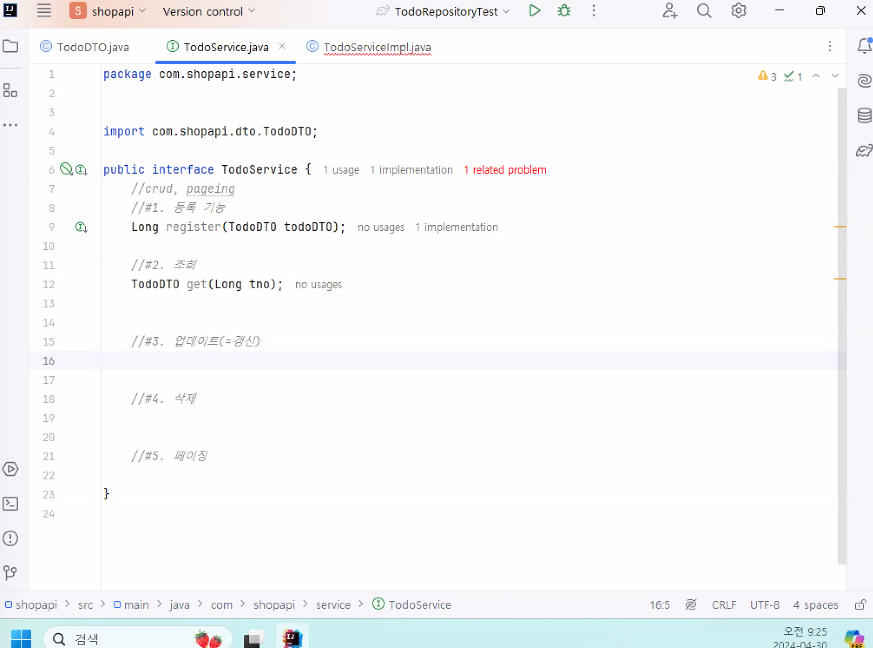Open Code With Me collaboration
The width and height of the screenshot is (873, 648).
pyautogui.click(x=670, y=11)
